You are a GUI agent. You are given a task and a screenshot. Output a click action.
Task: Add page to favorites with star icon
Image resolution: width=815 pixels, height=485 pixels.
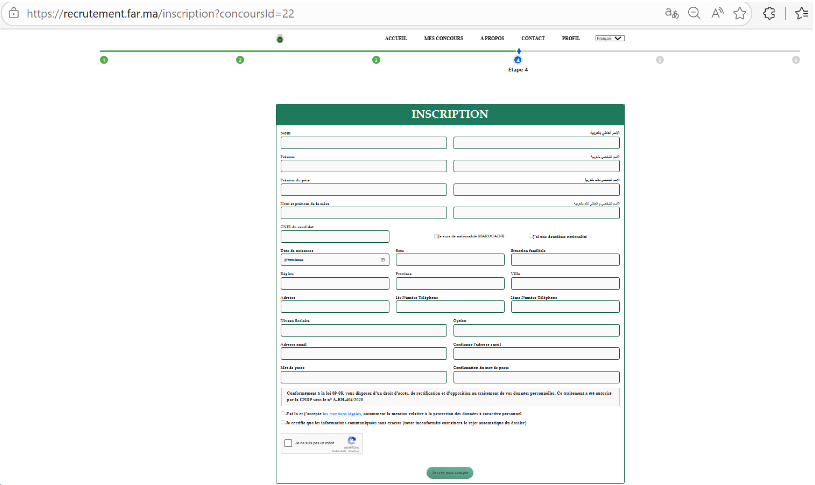pos(740,14)
